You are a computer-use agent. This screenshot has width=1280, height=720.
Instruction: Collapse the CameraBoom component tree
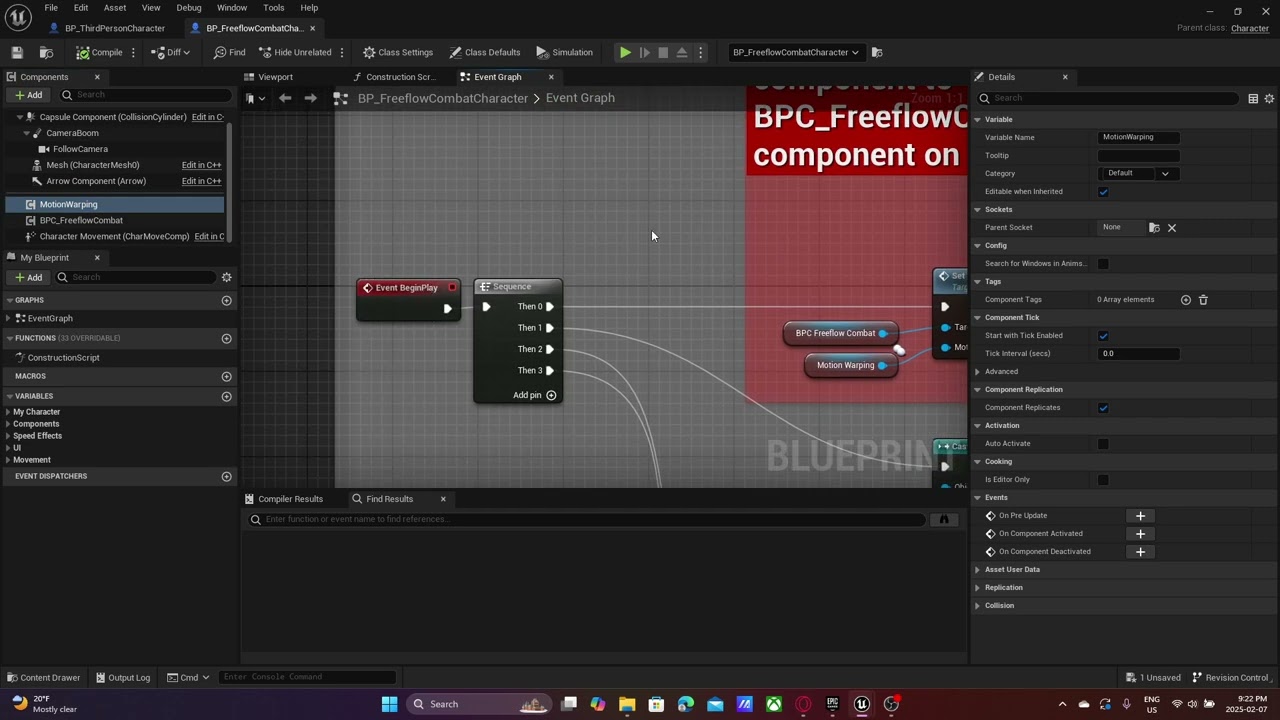click(x=26, y=133)
